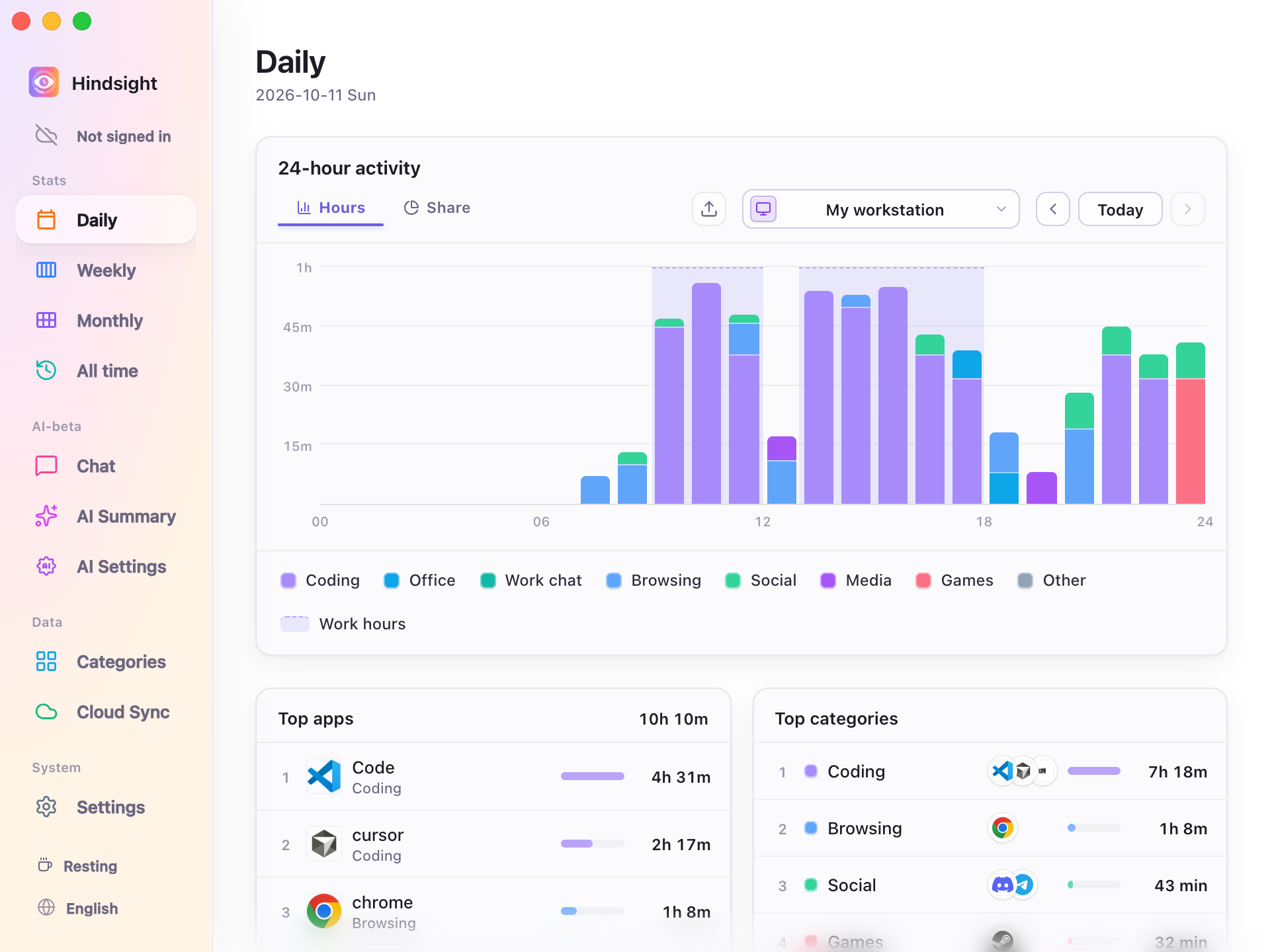Select AI Summary in the sidebar
This screenshot has width=1270, height=952.
point(106,516)
